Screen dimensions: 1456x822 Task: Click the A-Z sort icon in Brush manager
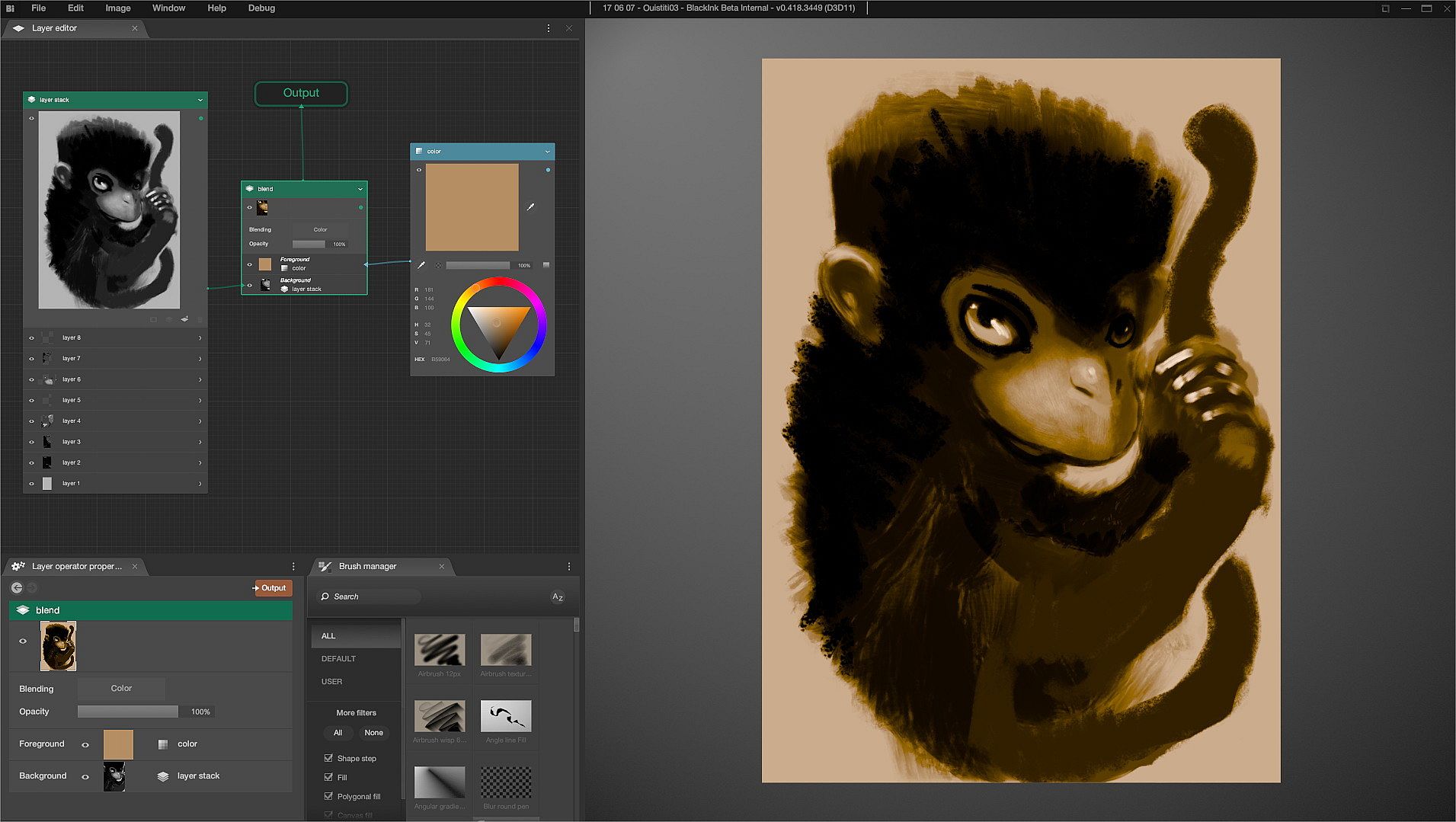558,597
